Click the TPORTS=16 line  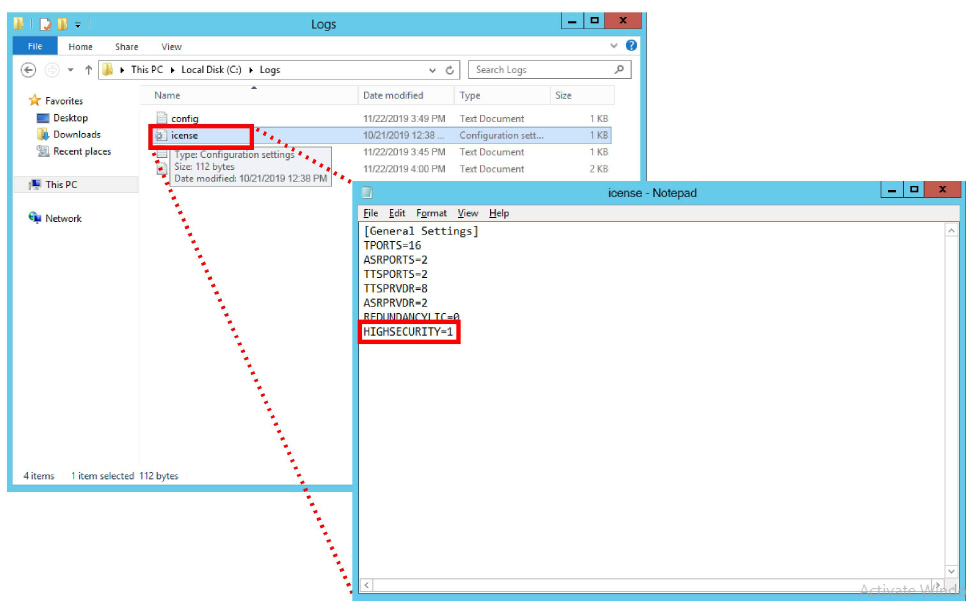(392, 245)
